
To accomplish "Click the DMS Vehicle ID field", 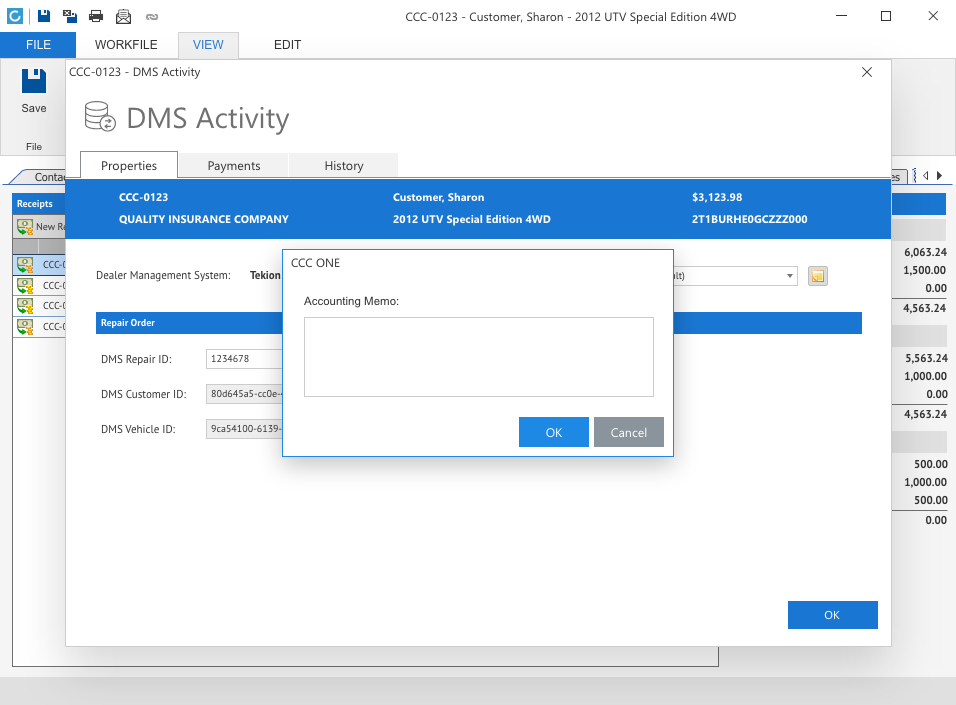I will point(244,429).
